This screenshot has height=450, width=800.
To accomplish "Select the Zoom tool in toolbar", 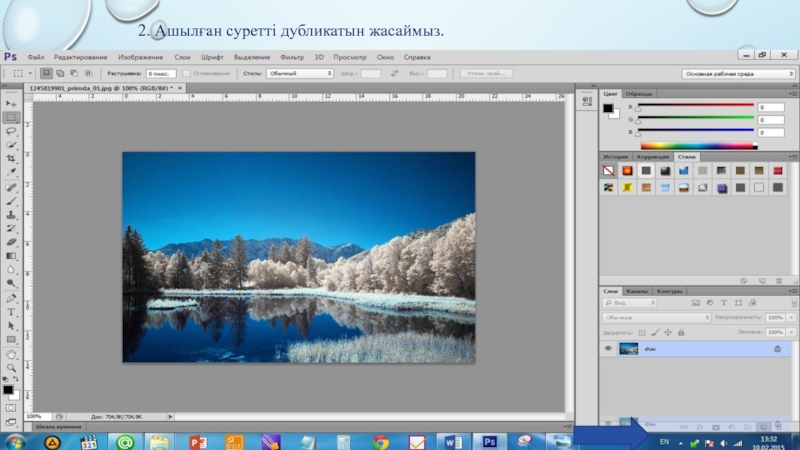I will [11, 367].
